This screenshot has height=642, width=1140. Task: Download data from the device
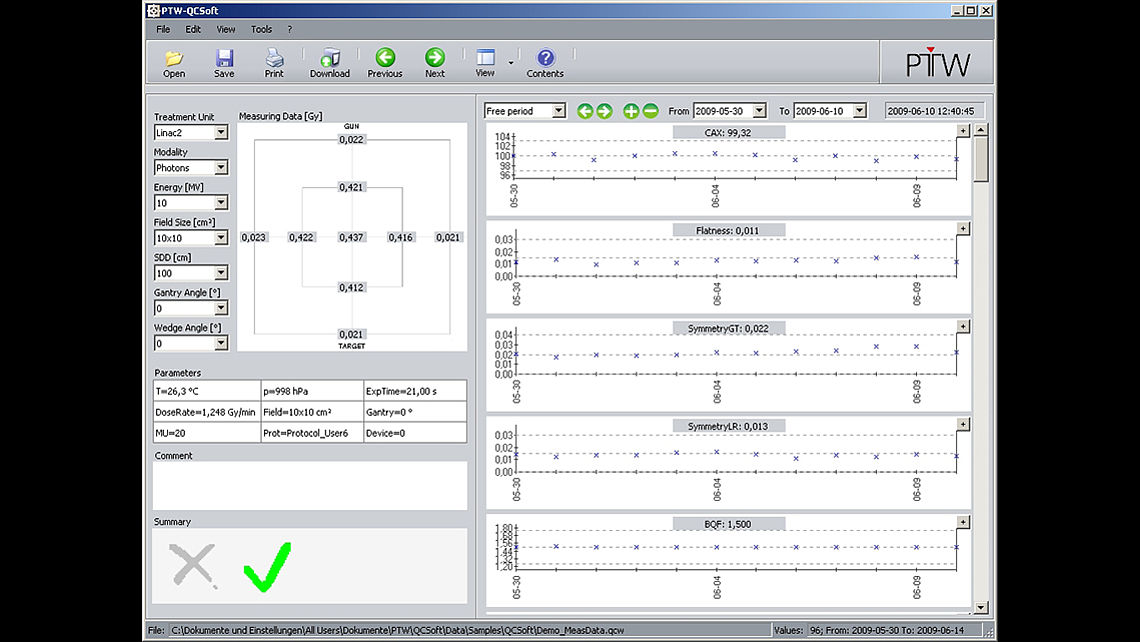329,62
